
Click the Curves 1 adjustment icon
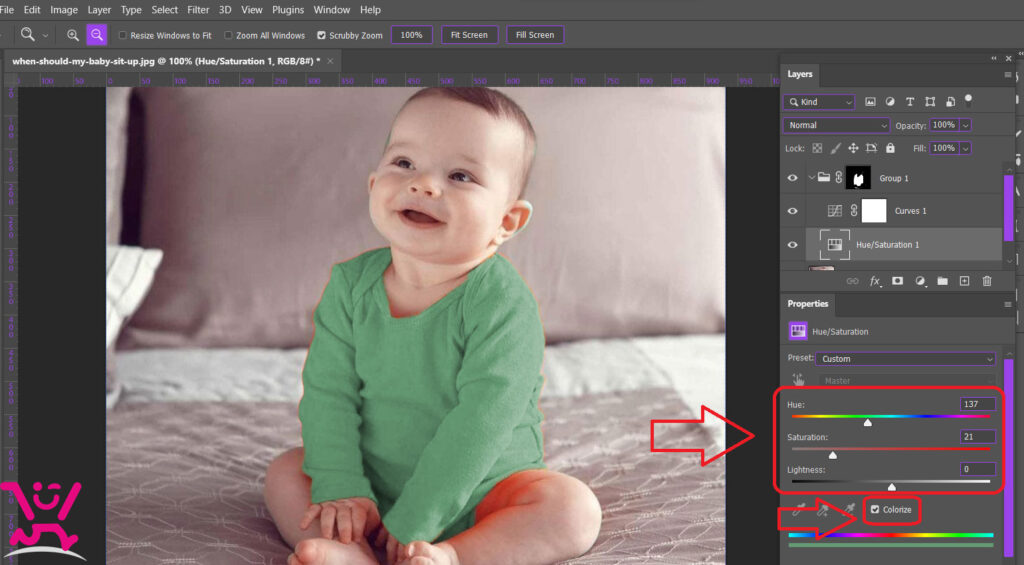(835, 211)
